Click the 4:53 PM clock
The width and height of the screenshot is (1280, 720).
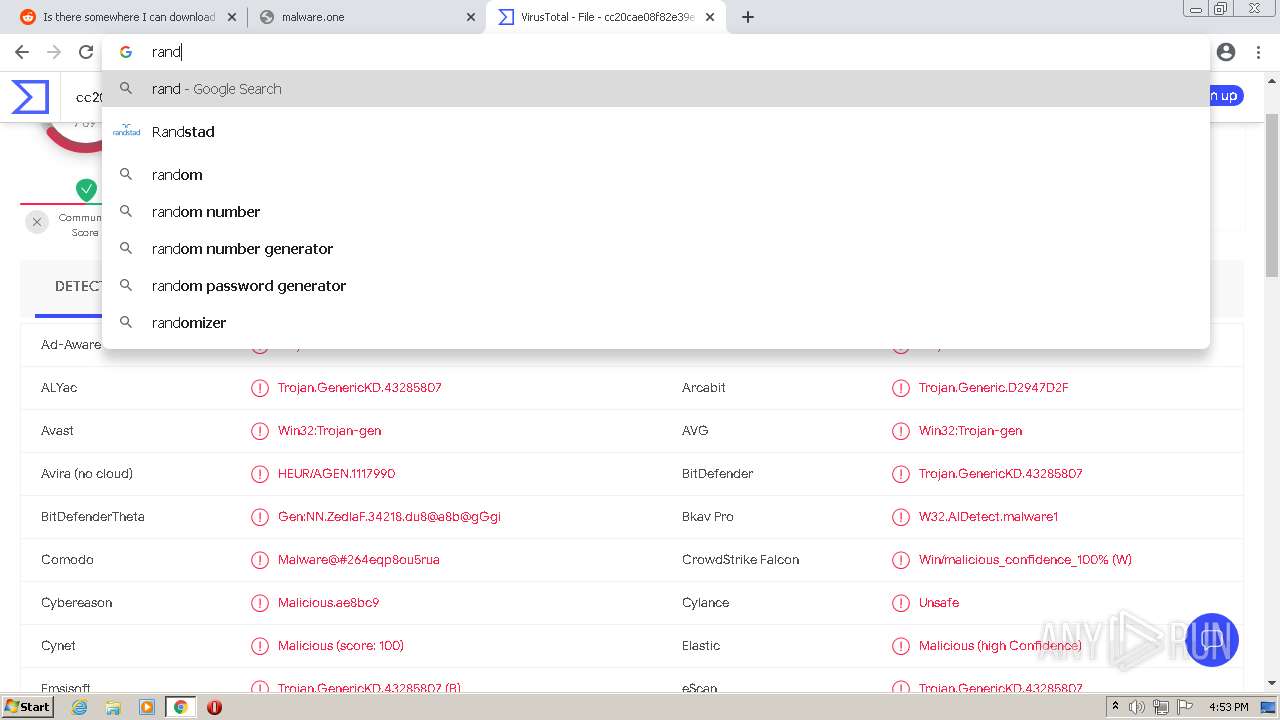1229,707
